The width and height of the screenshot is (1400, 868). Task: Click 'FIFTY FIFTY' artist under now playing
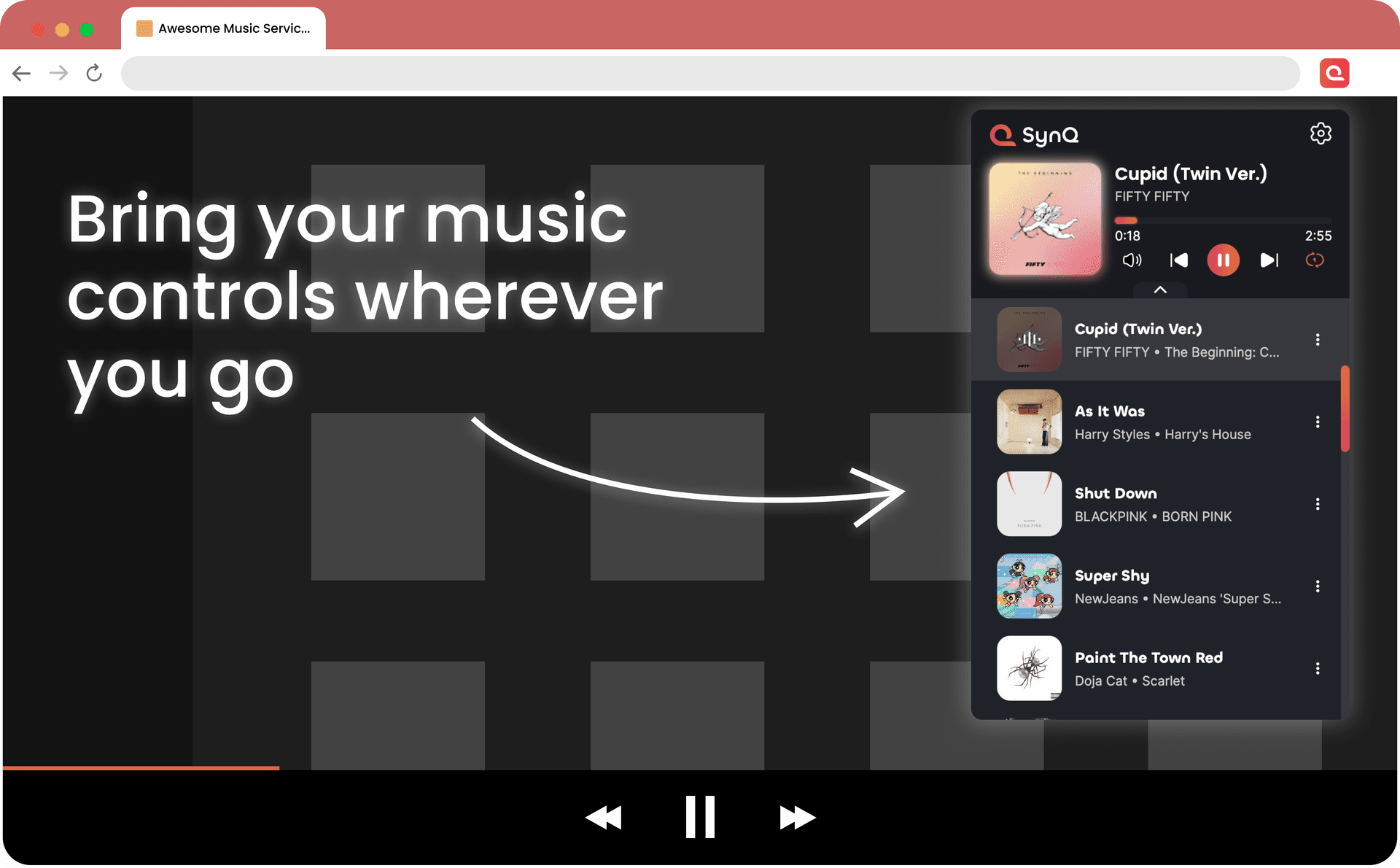[1152, 196]
